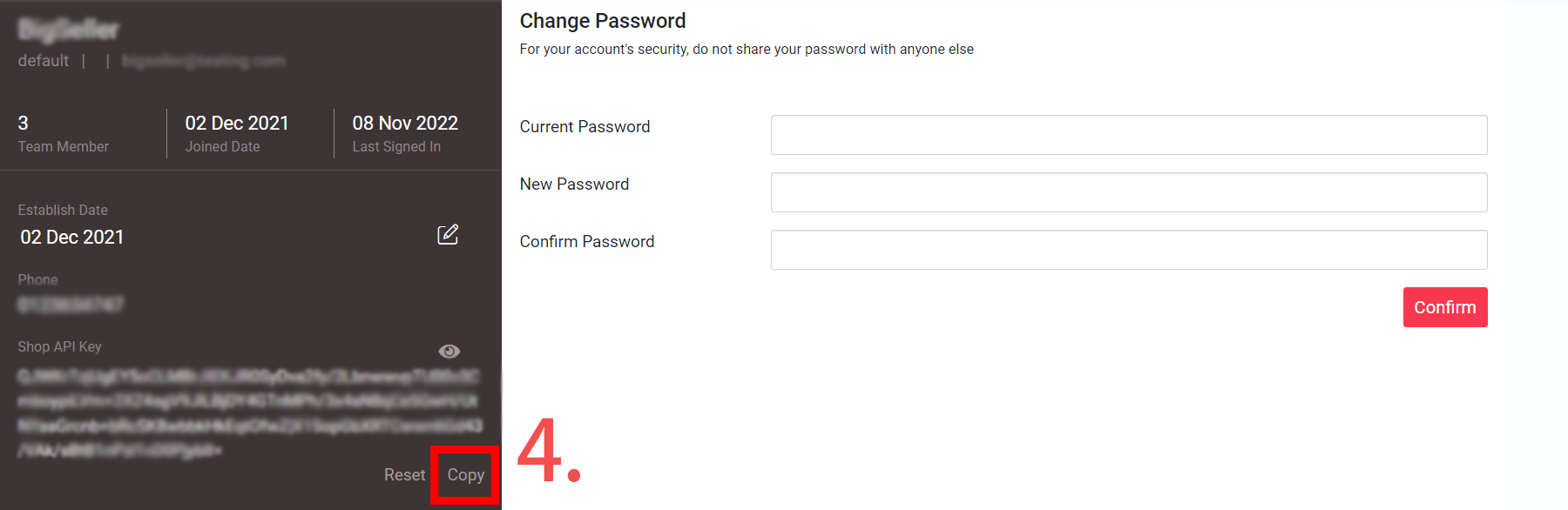Click the red Confirm button

tap(1445, 307)
